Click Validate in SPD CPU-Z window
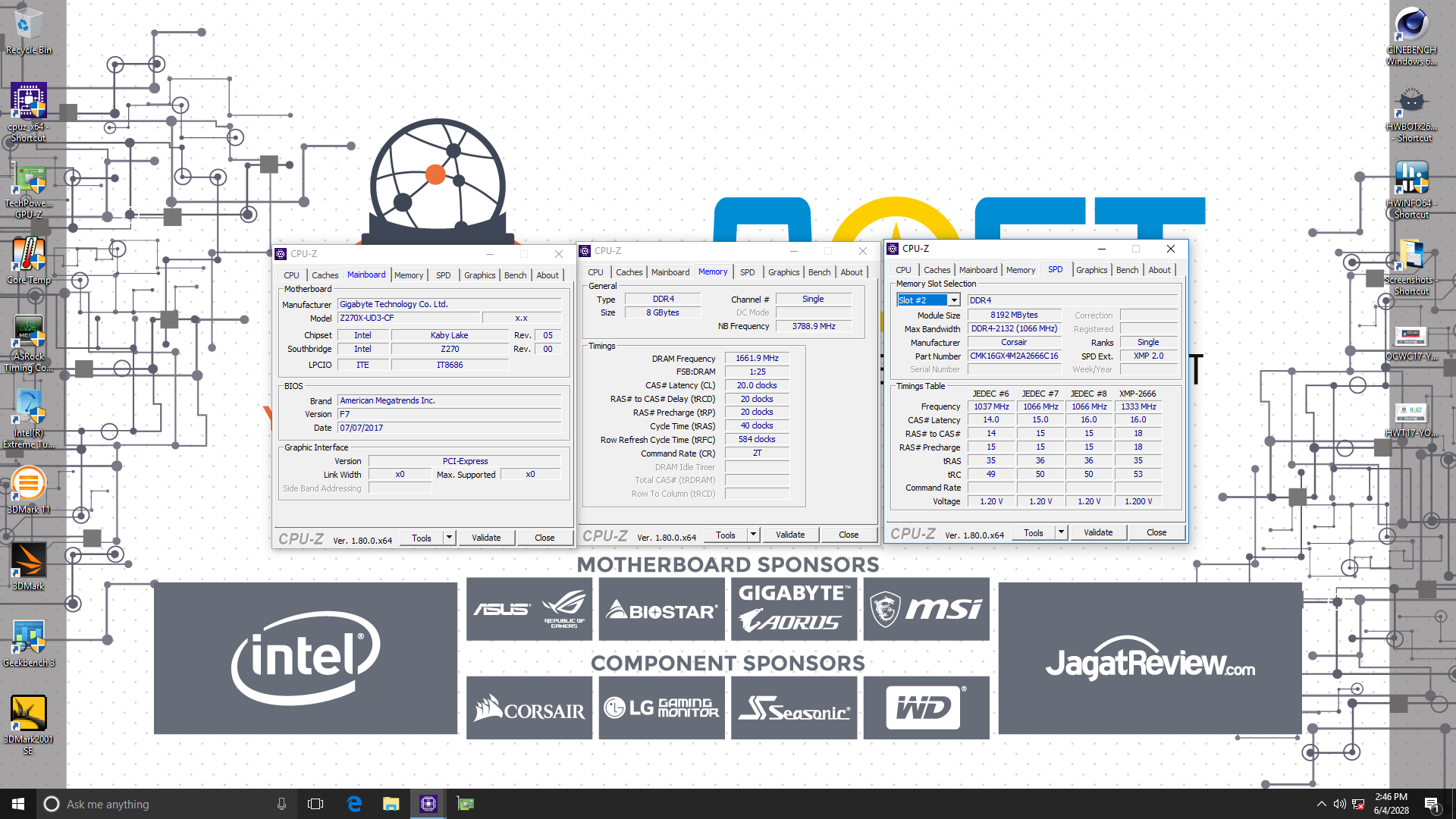Screen dimensions: 1456x819 (1098, 532)
